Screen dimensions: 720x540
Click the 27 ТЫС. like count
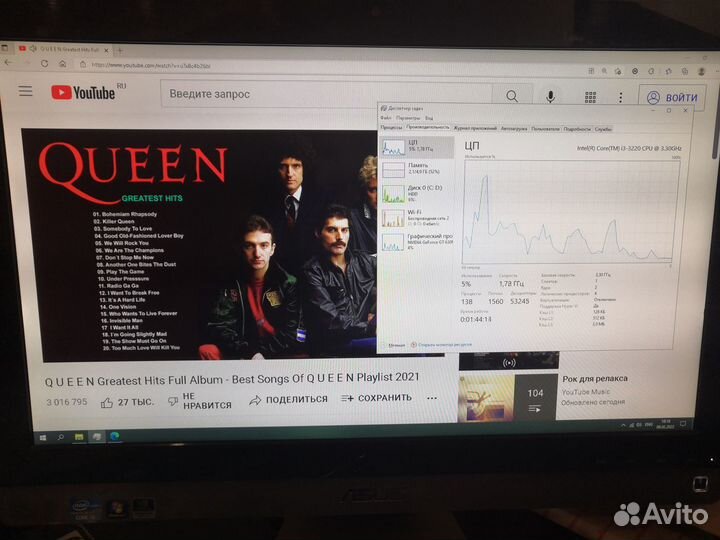point(136,402)
